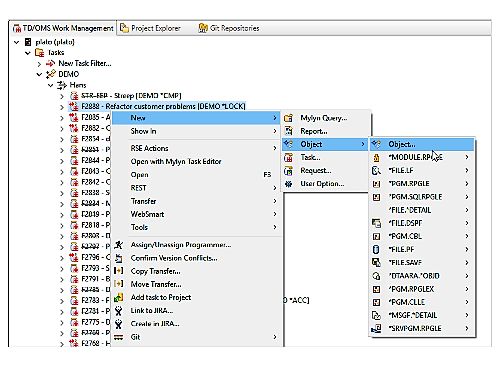Open the Tools submenu

pyautogui.click(x=196, y=227)
